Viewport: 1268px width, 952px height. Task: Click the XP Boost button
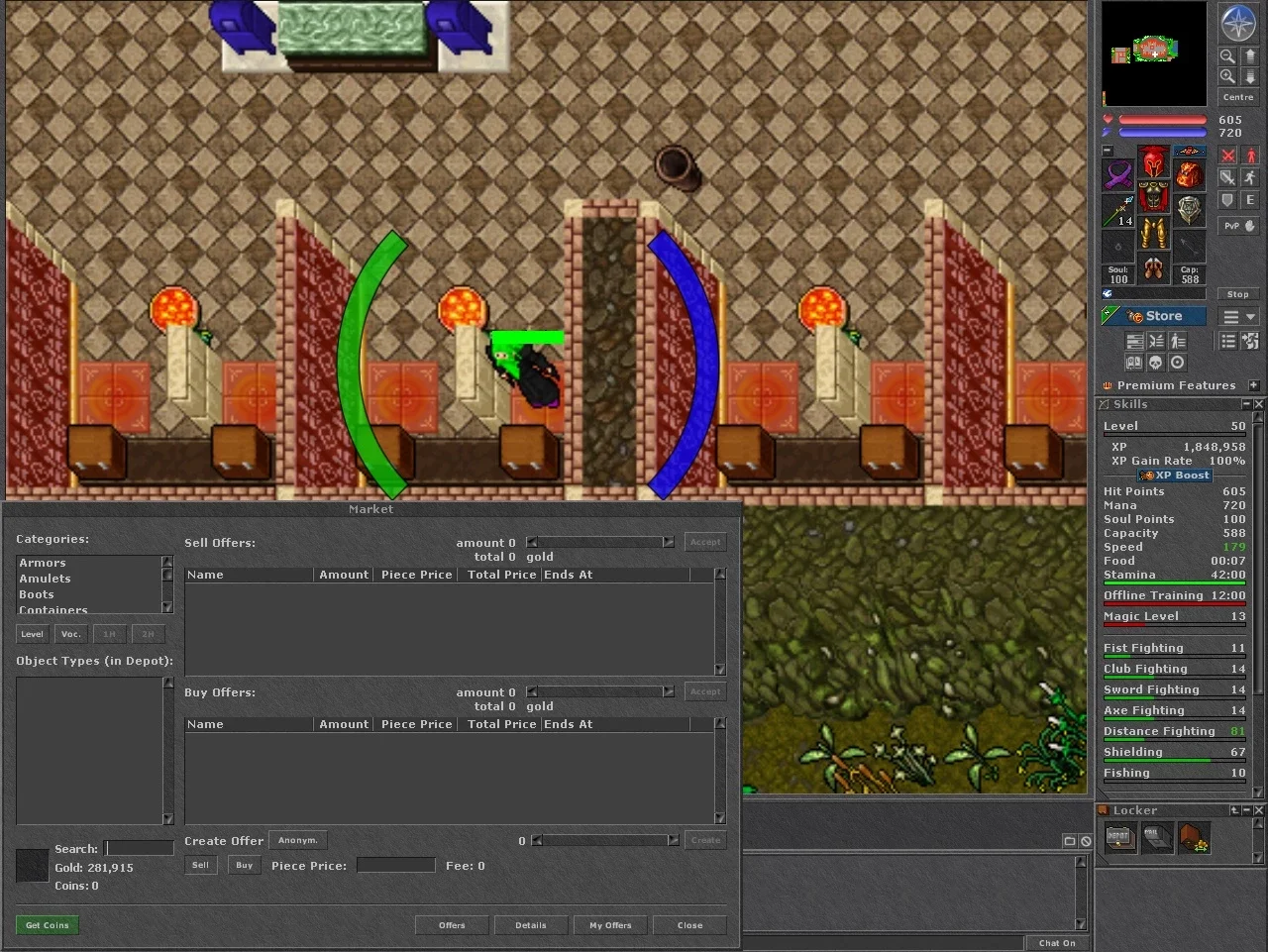(x=1176, y=476)
